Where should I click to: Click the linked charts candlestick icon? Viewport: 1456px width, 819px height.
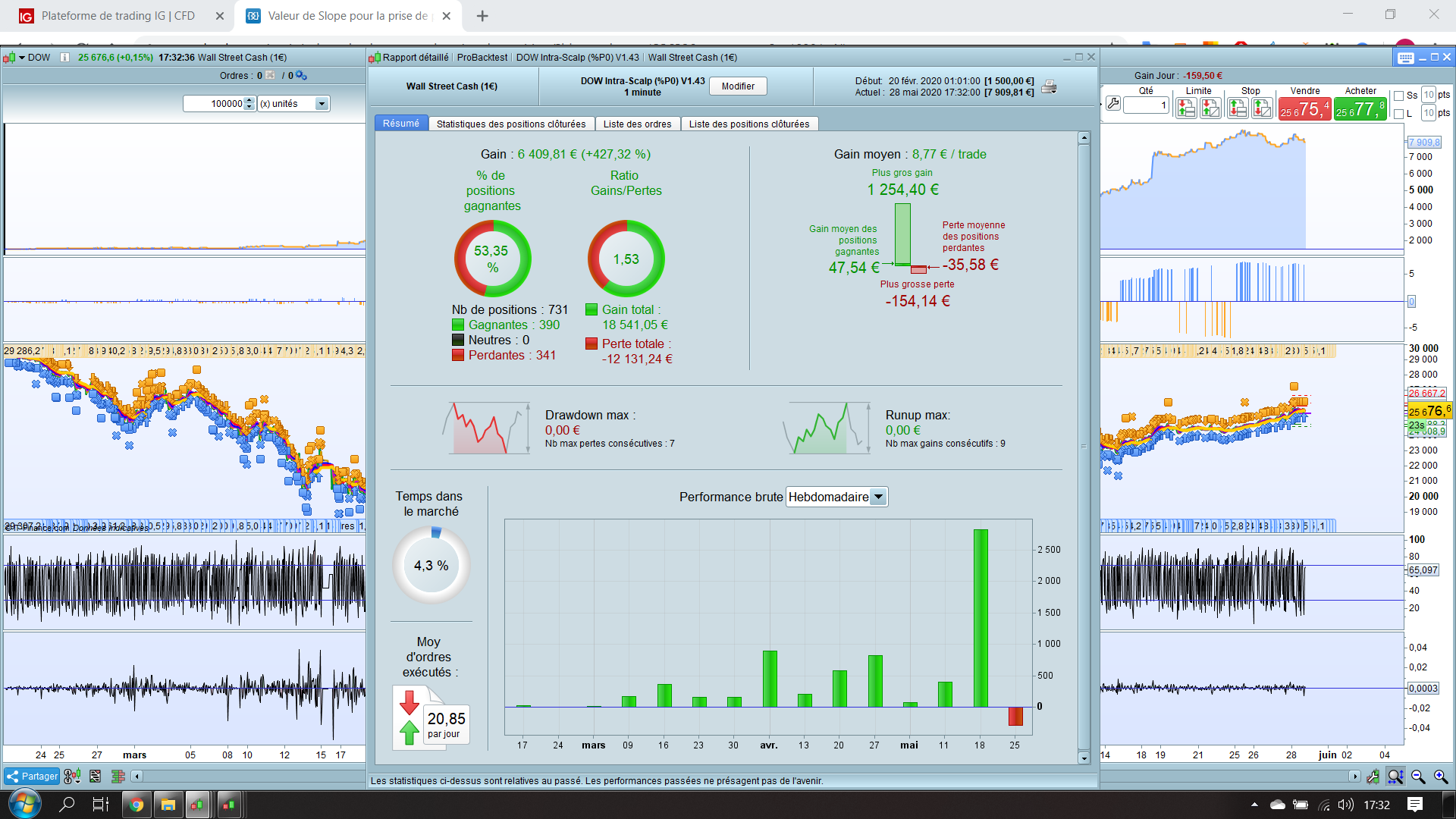click(72, 776)
